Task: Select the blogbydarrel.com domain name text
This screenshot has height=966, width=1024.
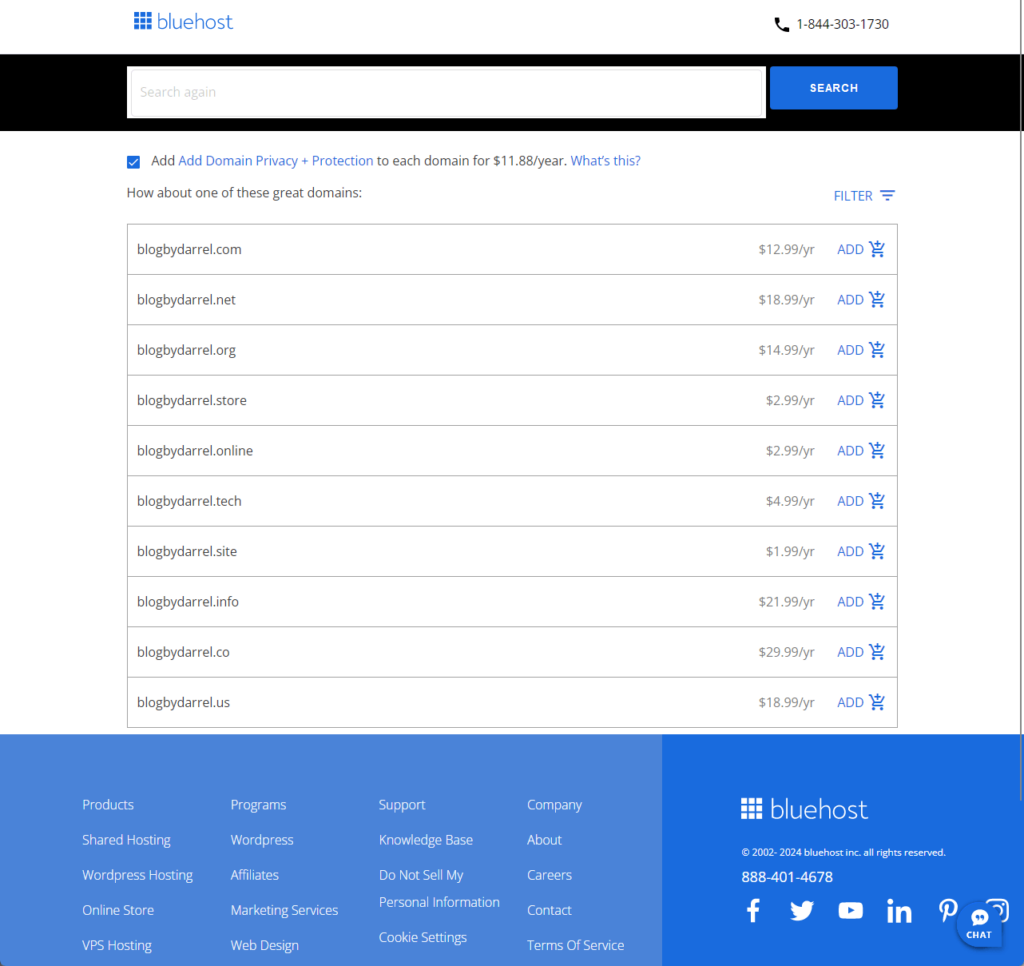Action: [x=189, y=250]
